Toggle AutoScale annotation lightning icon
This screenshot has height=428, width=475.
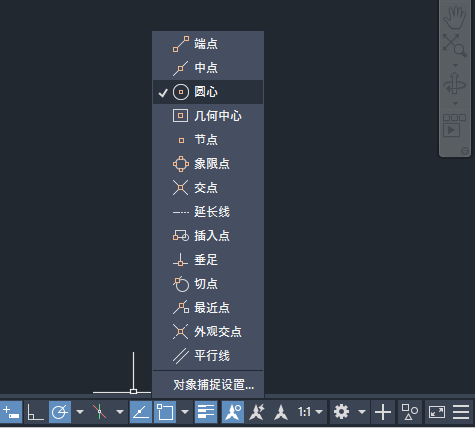pos(257,412)
